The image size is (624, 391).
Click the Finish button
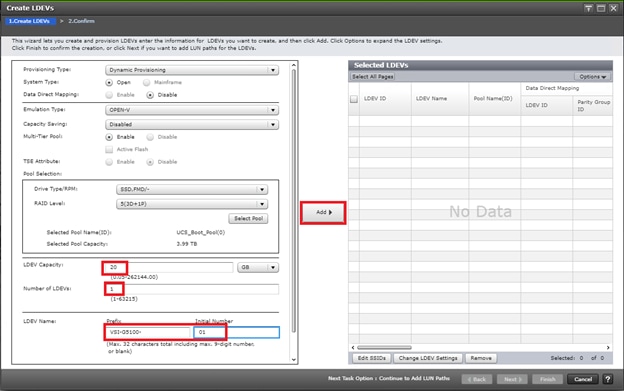click(x=548, y=379)
